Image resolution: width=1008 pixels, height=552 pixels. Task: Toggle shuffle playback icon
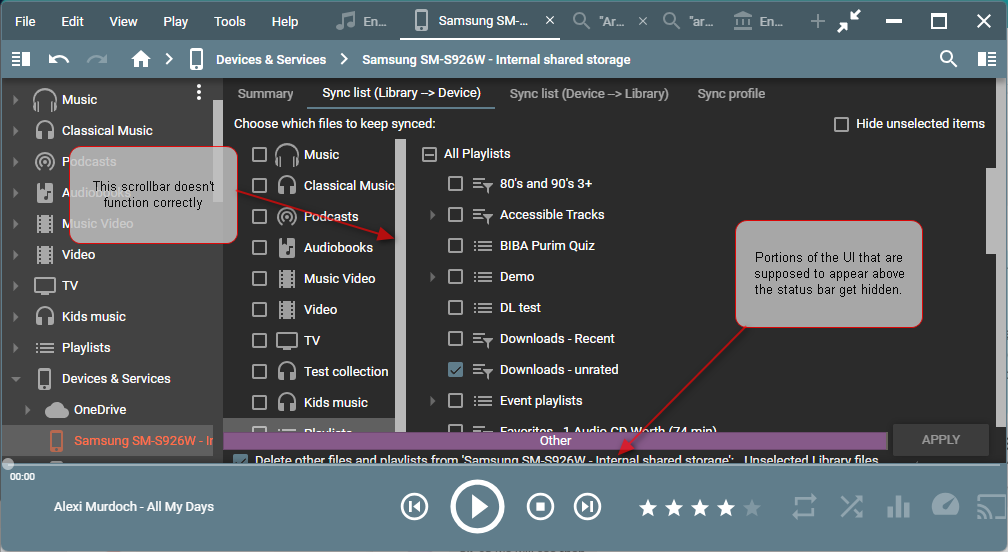point(851,507)
